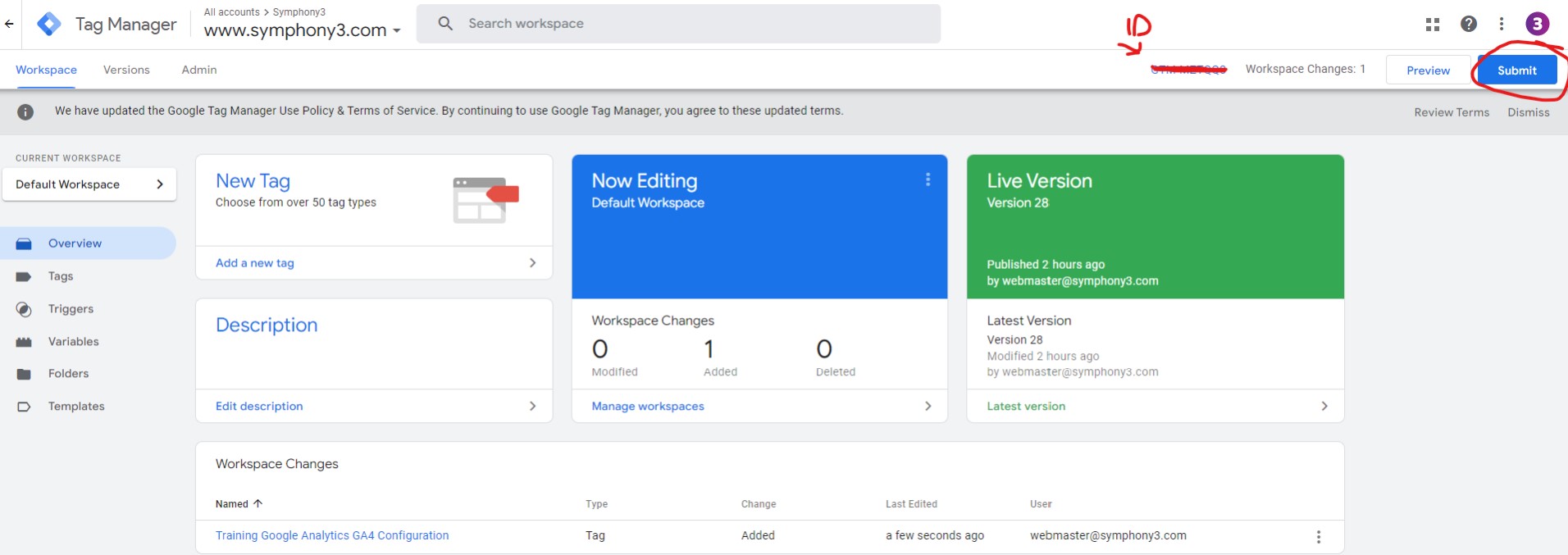
Task: Click the New Tag illustration icon
Action: [x=486, y=200]
